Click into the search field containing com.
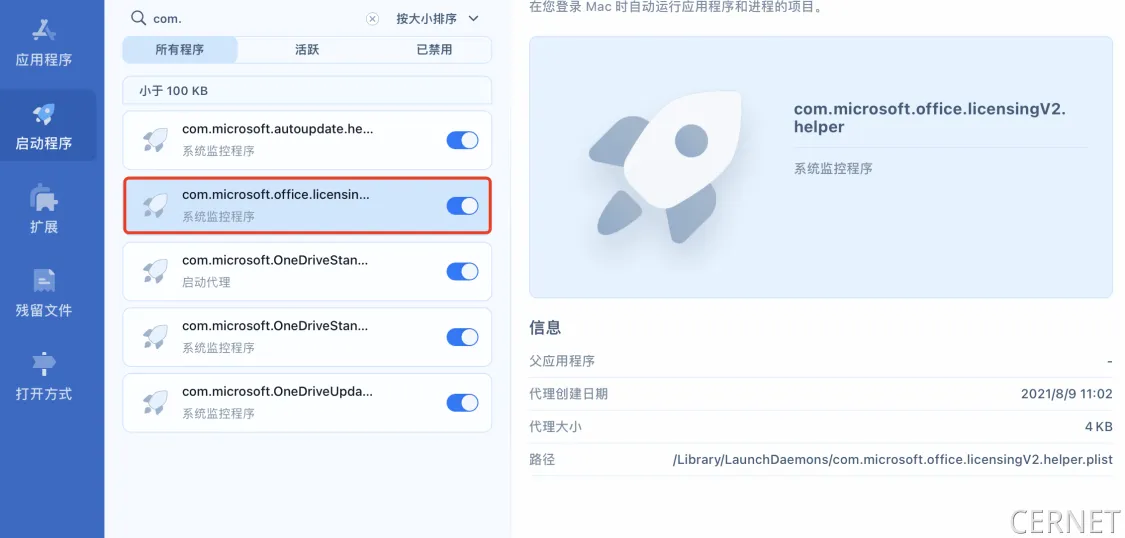The image size is (1125, 538). coord(250,19)
